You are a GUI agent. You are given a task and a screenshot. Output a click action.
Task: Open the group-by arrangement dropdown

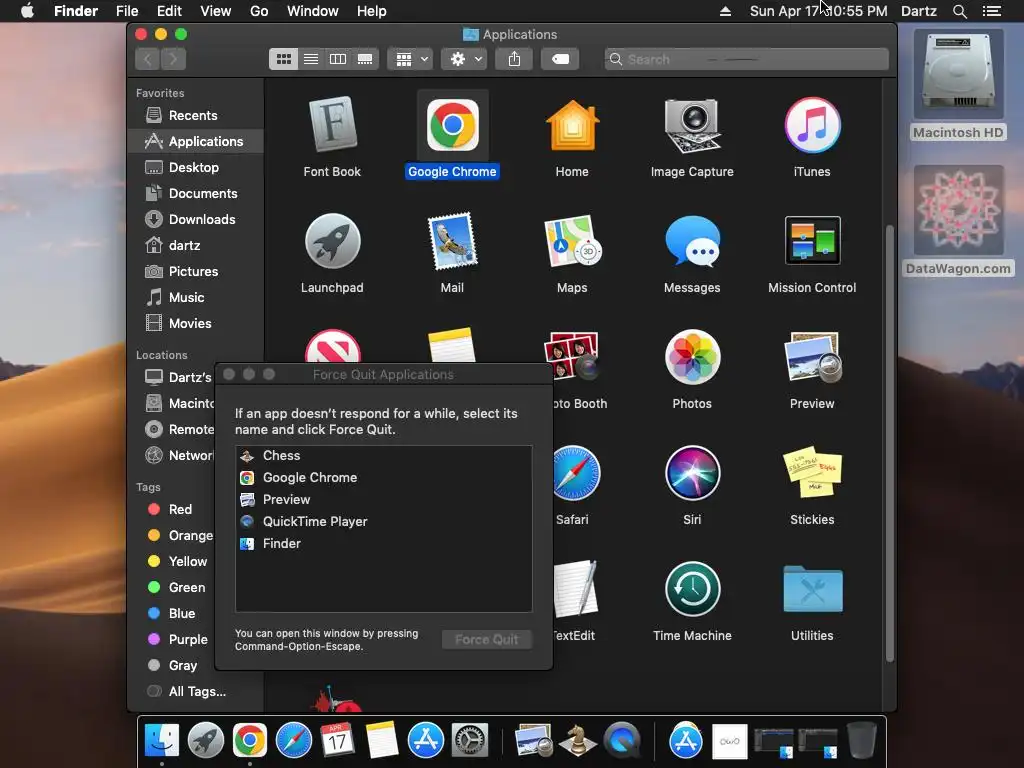pos(410,59)
